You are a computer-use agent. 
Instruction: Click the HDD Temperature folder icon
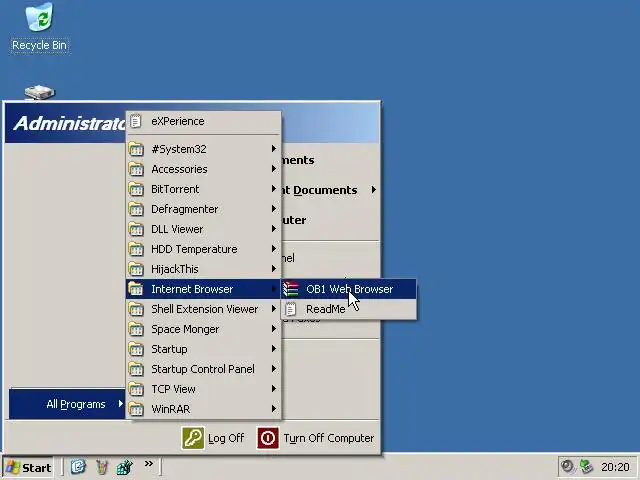[136, 249]
